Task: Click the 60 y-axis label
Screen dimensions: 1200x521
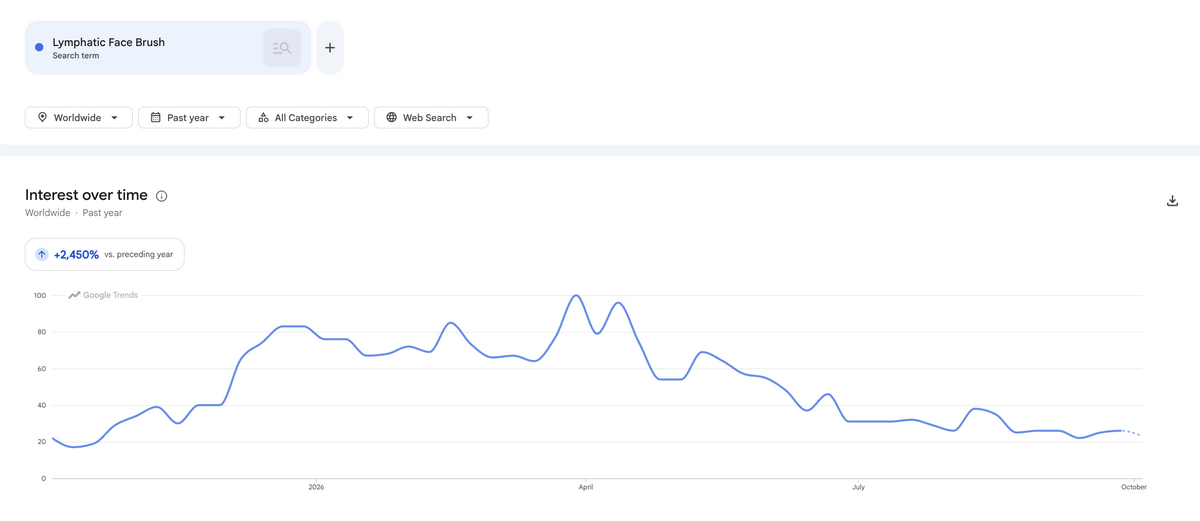Action: pyautogui.click(x=42, y=369)
